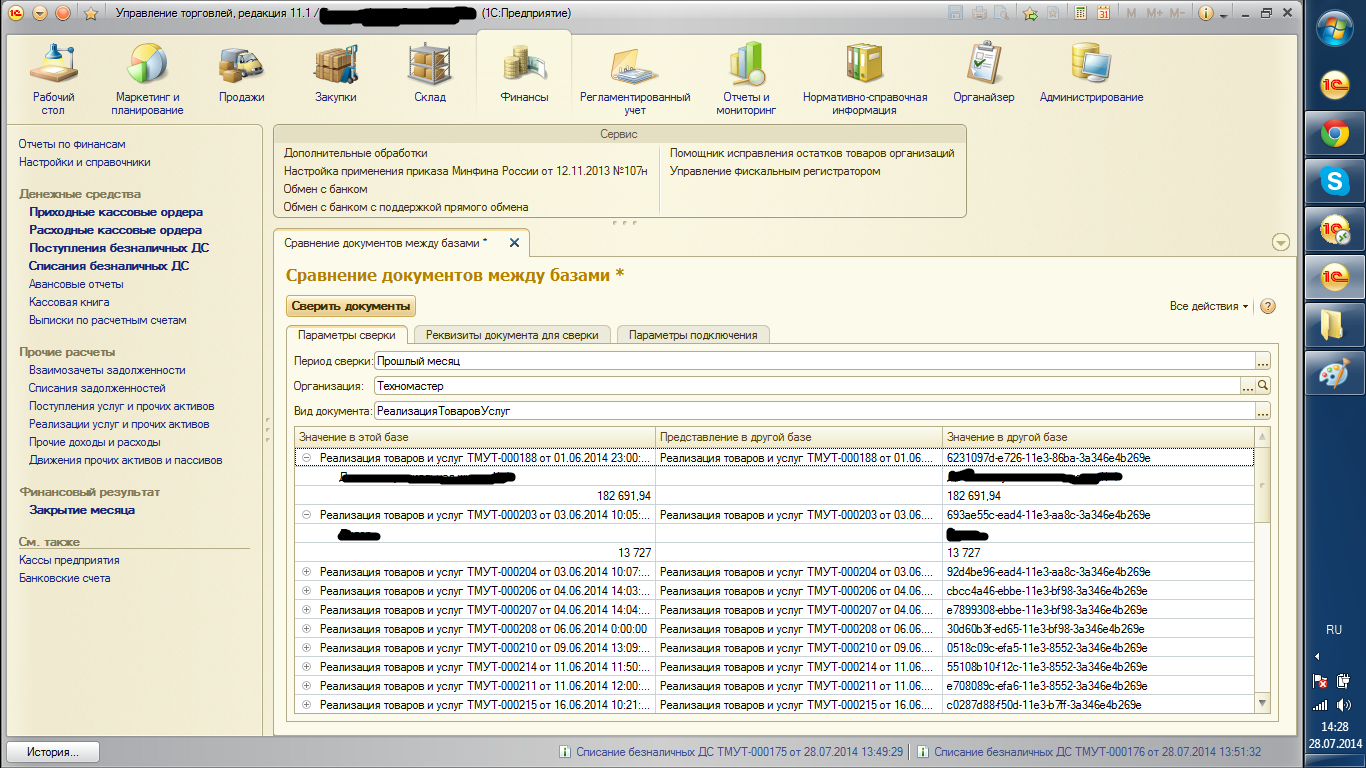Image resolution: width=1366 pixels, height=768 pixels.
Task: Open the Обмен с банком service link
Action: point(326,189)
